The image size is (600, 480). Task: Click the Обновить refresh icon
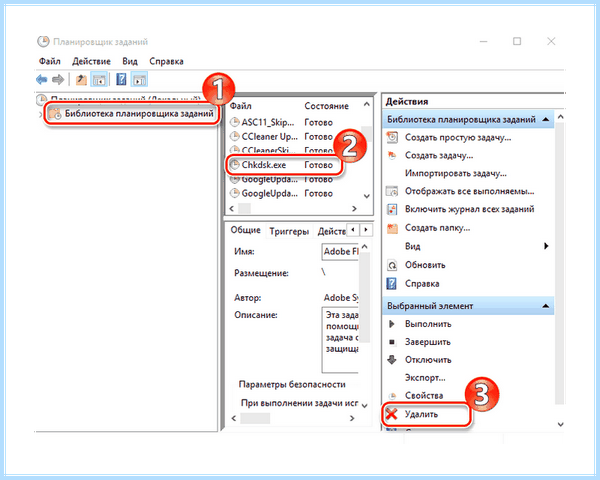(x=392, y=265)
